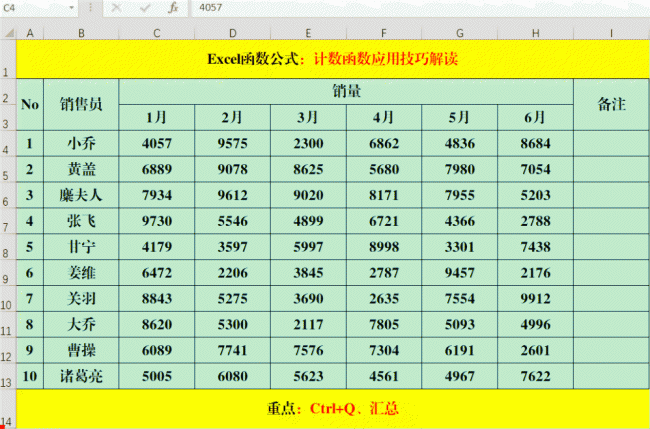Image resolution: width=650 pixels, height=429 pixels.
Task: Click the Select All corner triangle
Action: click(x=9, y=33)
